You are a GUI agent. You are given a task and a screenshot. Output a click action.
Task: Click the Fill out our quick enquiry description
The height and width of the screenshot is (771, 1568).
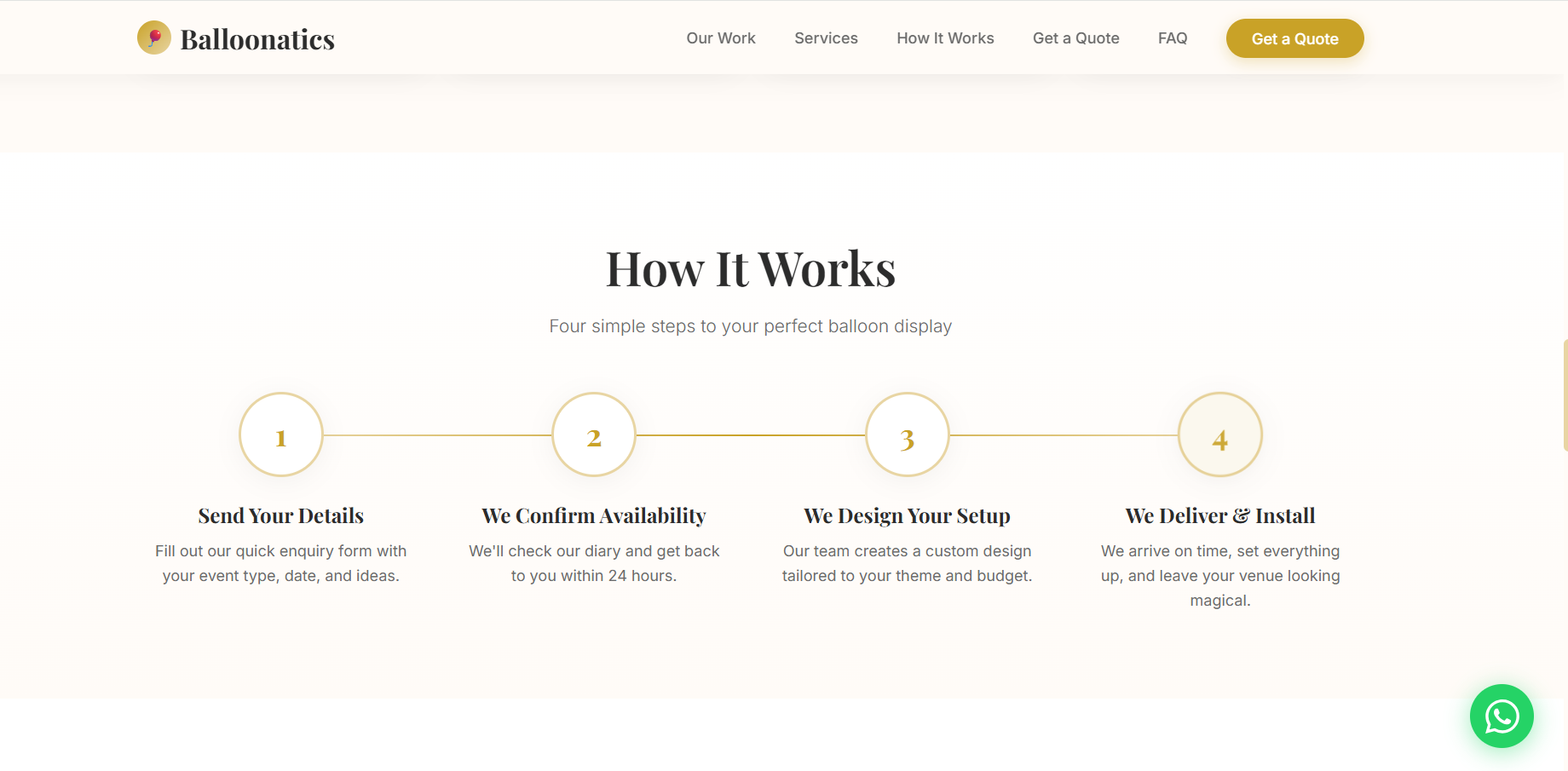click(x=281, y=563)
